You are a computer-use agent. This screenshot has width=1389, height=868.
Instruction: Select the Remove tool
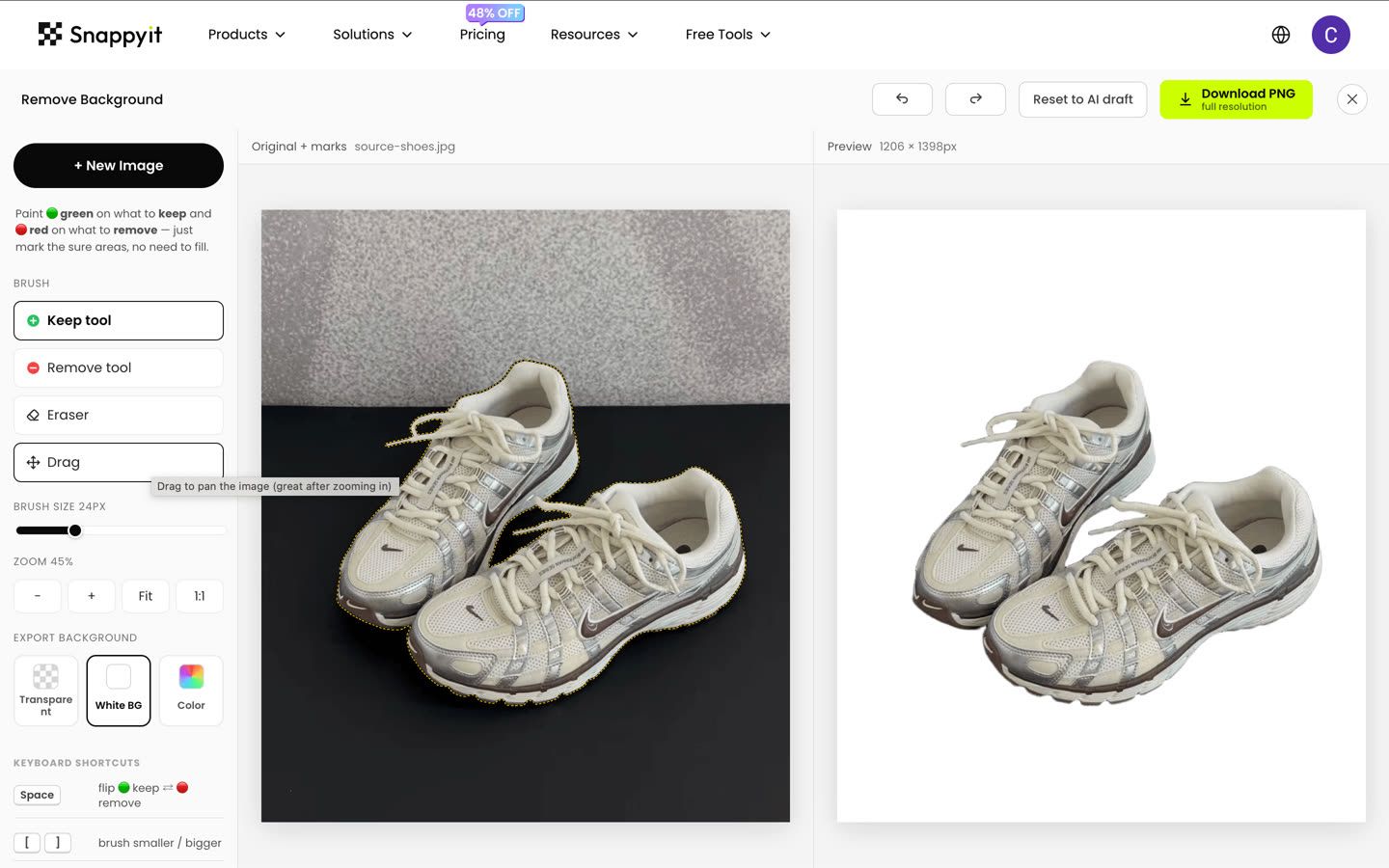coord(119,367)
